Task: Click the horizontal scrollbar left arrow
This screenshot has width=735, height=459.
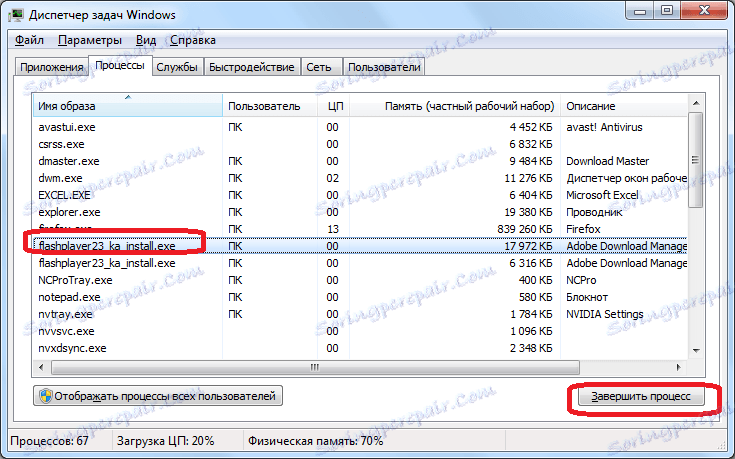Action: pos(41,367)
